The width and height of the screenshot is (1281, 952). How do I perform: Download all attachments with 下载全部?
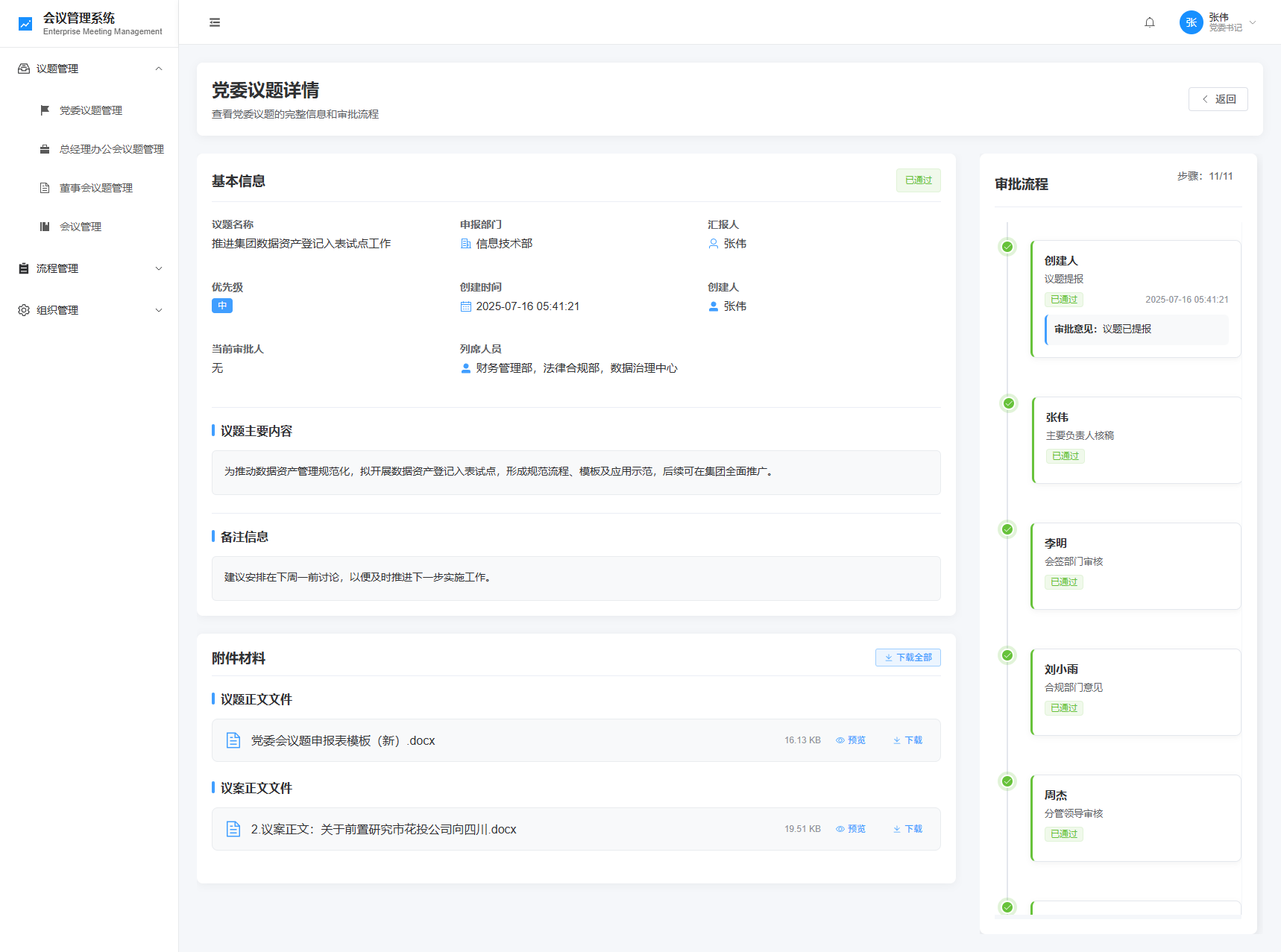[x=907, y=657]
